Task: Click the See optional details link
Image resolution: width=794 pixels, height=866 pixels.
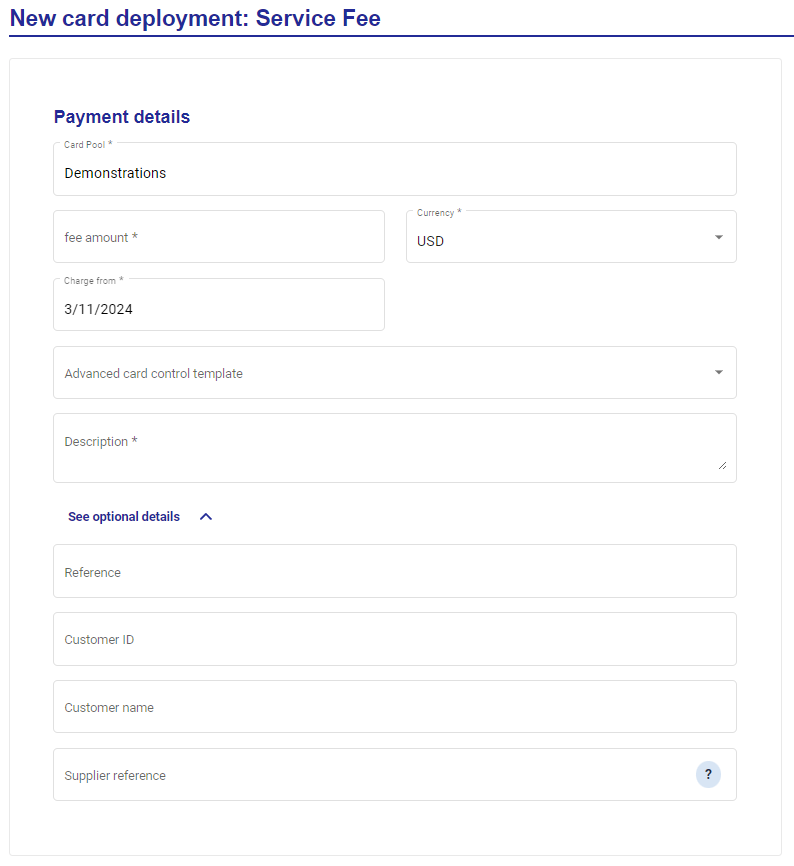Action: (124, 516)
